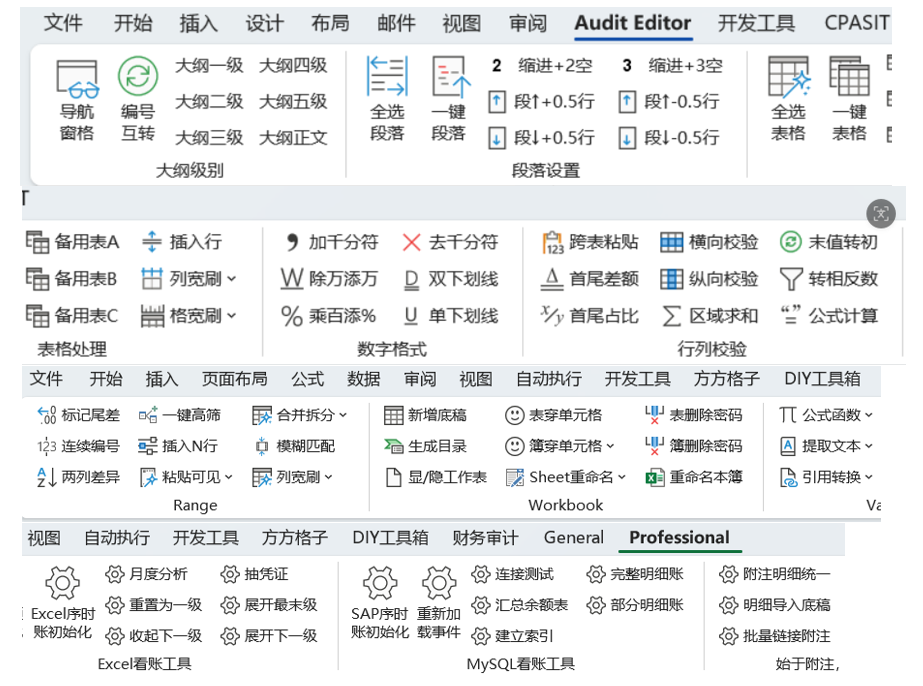Open the 导航窗格 navigation pane

click(x=77, y=100)
